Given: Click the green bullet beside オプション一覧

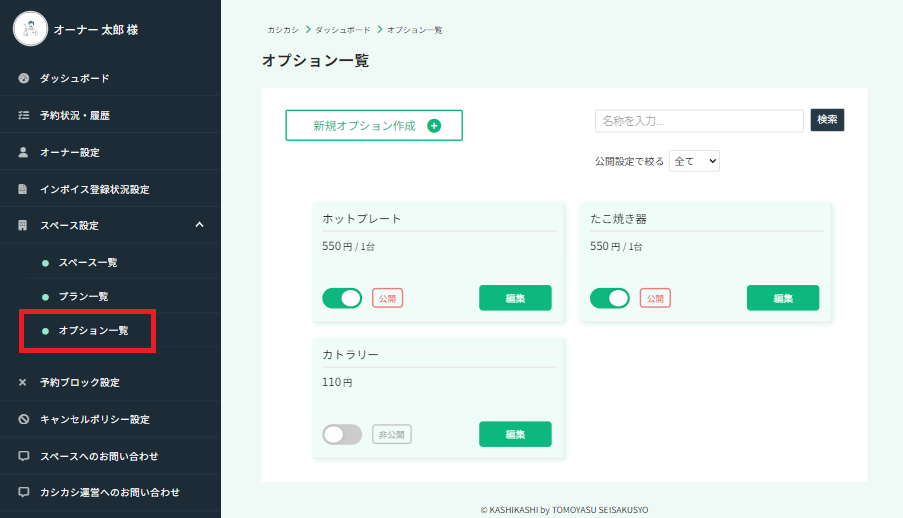Looking at the screenshot, I should point(45,331).
